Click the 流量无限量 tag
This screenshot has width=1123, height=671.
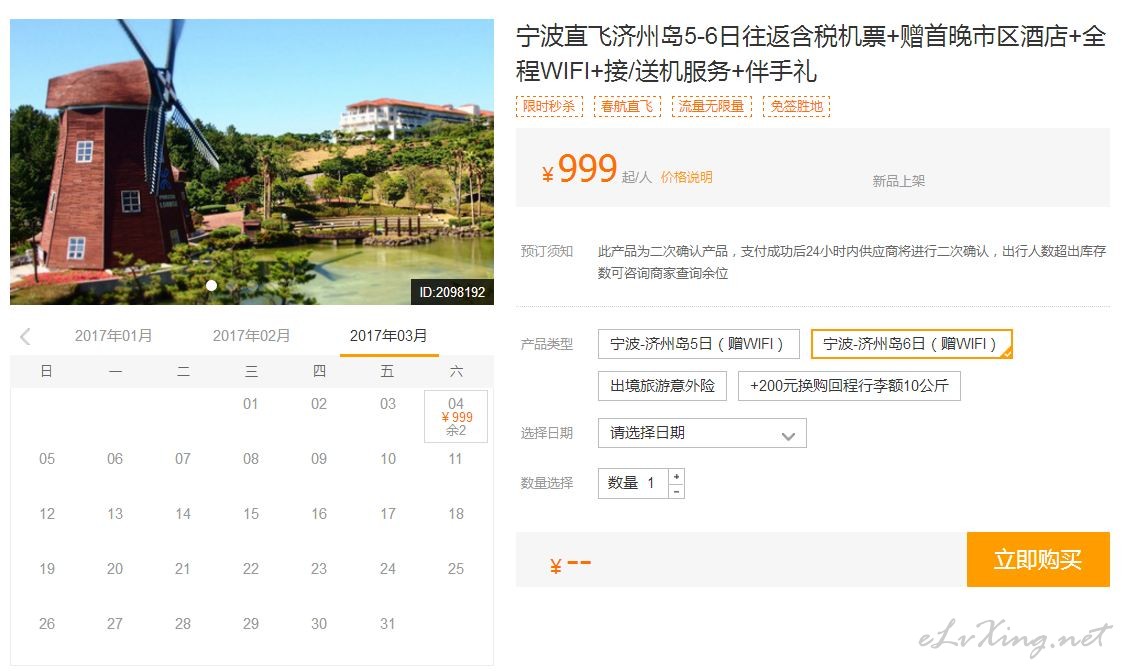click(712, 106)
